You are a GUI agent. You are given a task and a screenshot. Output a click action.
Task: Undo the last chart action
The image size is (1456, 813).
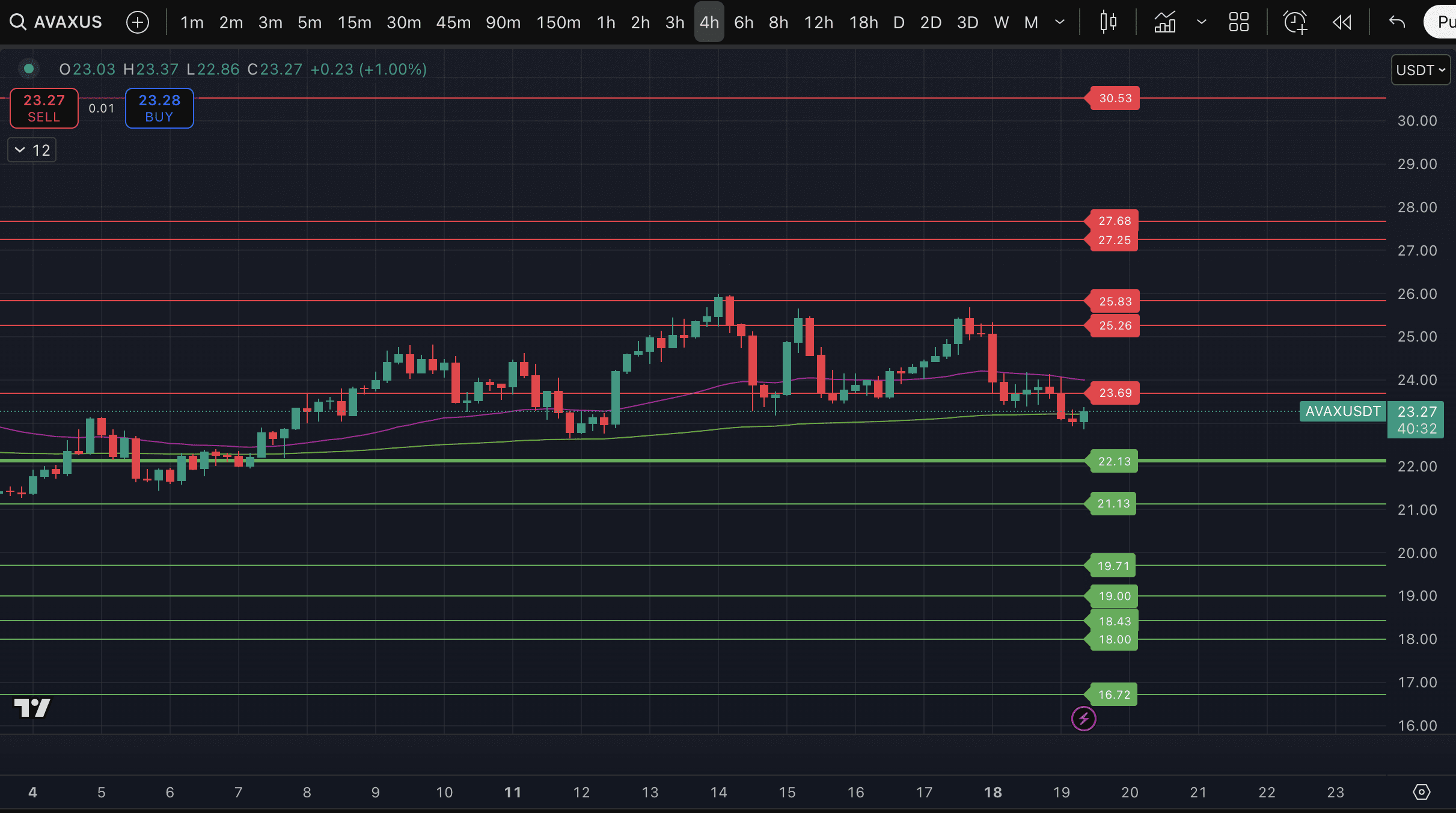(x=1397, y=22)
